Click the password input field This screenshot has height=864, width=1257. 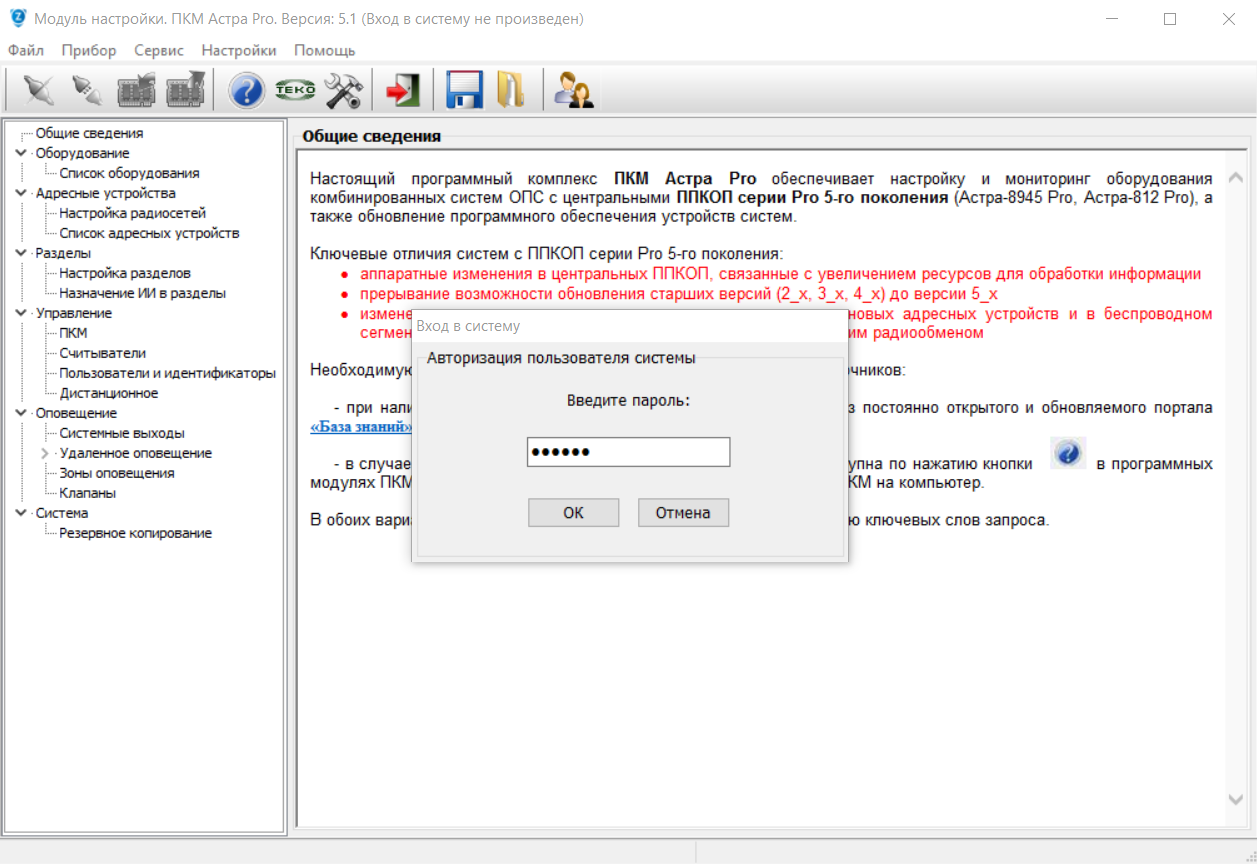coord(628,452)
